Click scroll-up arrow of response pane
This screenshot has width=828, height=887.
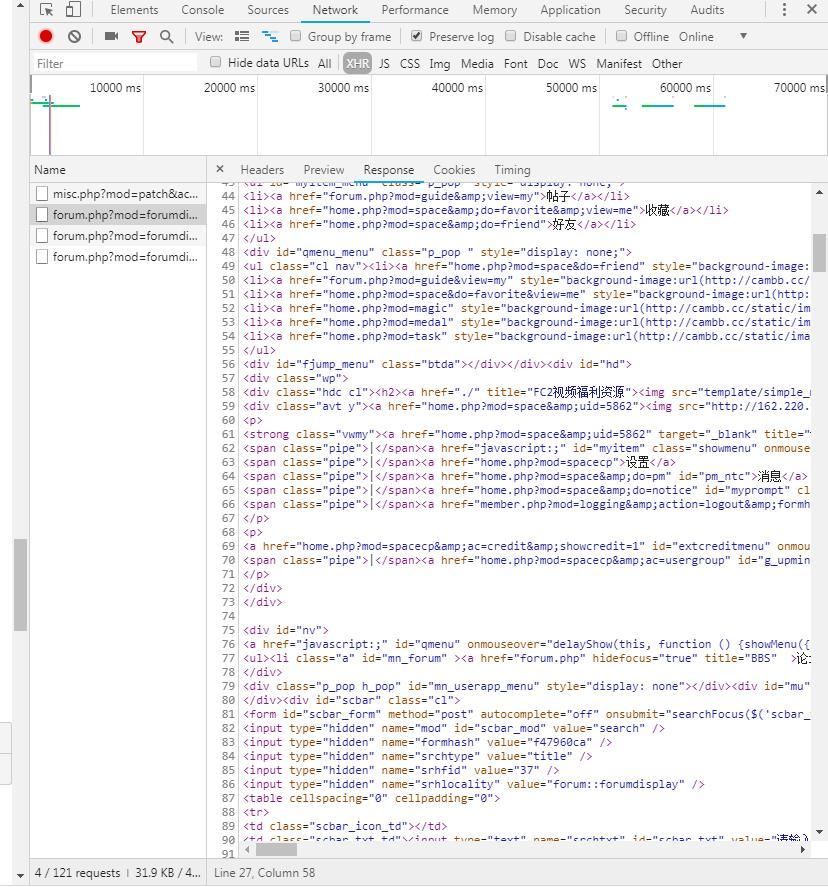click(x=819, y=193)
